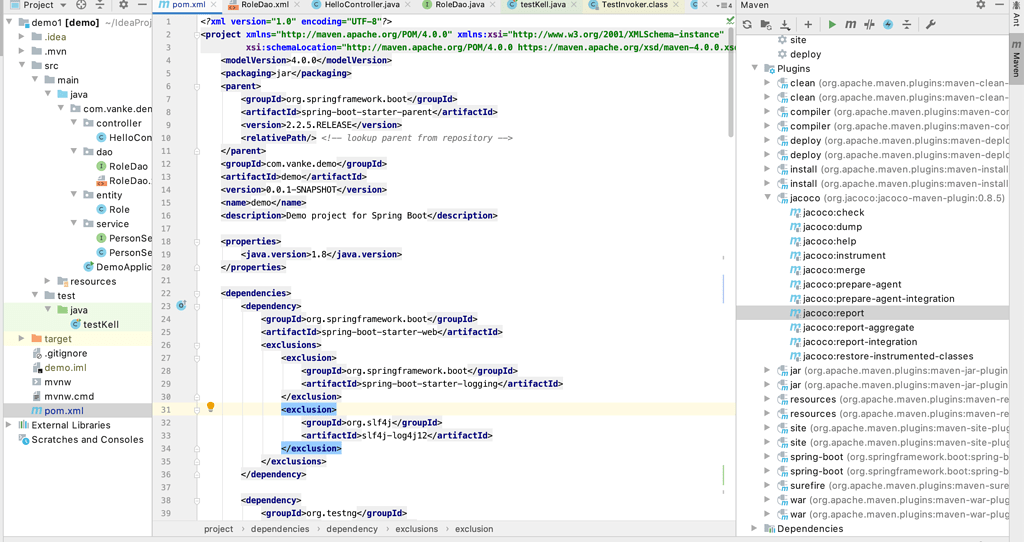Click the dependencies breadcrumb in editor footer
Image resolution: width=1024 pixels, height=542 pixels.
coord(280,529)
